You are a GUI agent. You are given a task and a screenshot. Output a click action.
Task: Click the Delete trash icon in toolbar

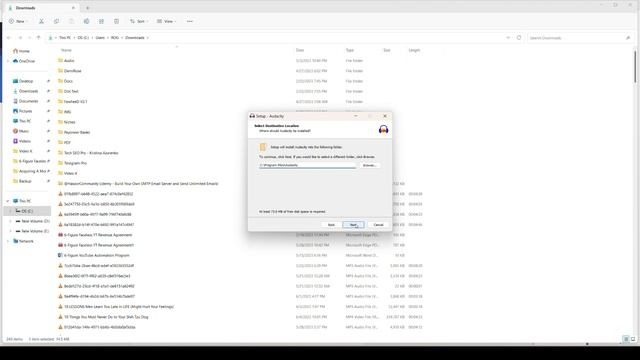tap(116, 21)
